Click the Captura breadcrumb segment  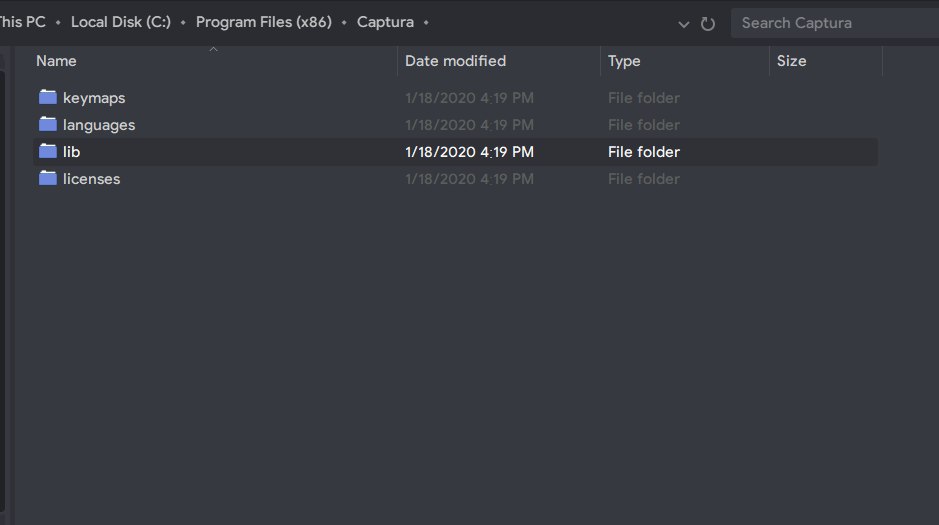[x=385, y=22]
